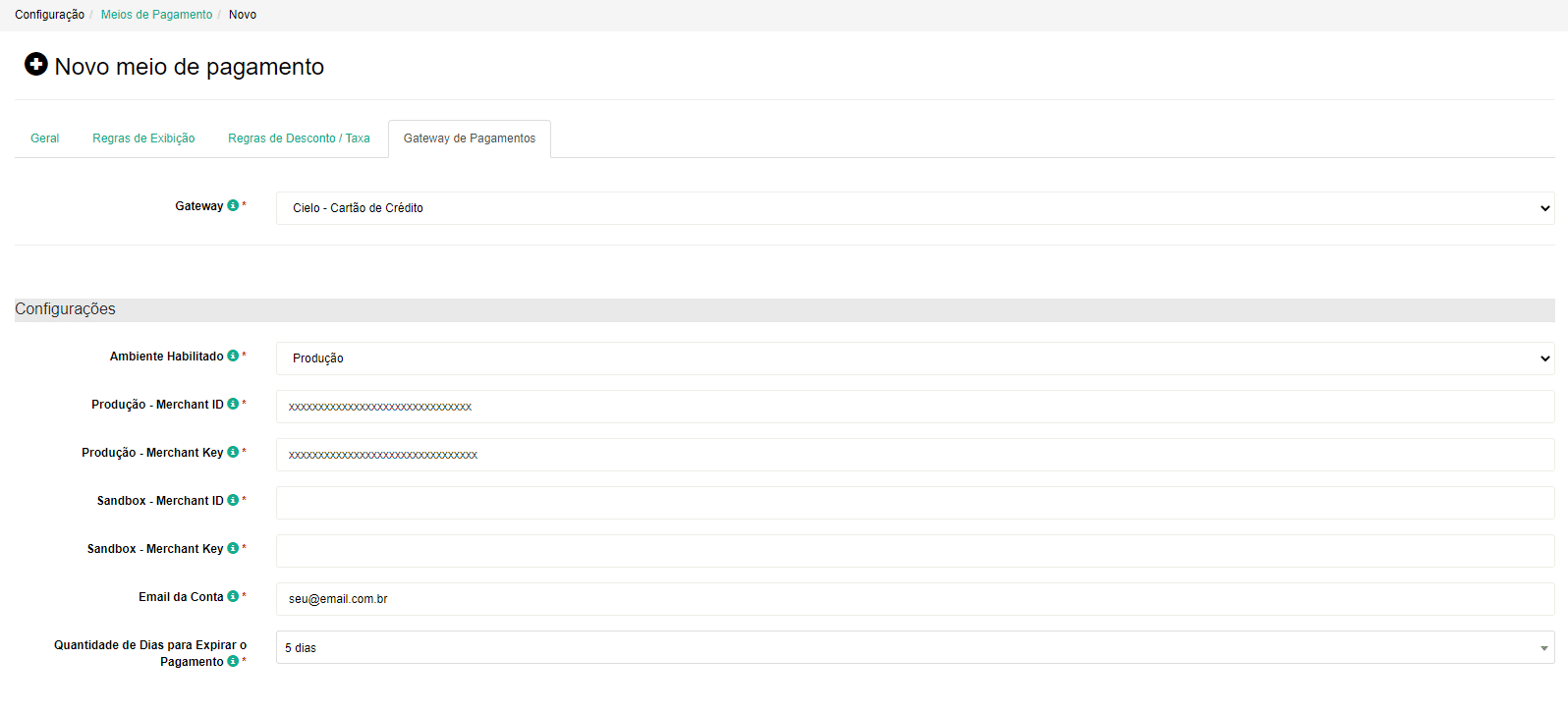Click into the Email da Conta field

click(914, 599)
